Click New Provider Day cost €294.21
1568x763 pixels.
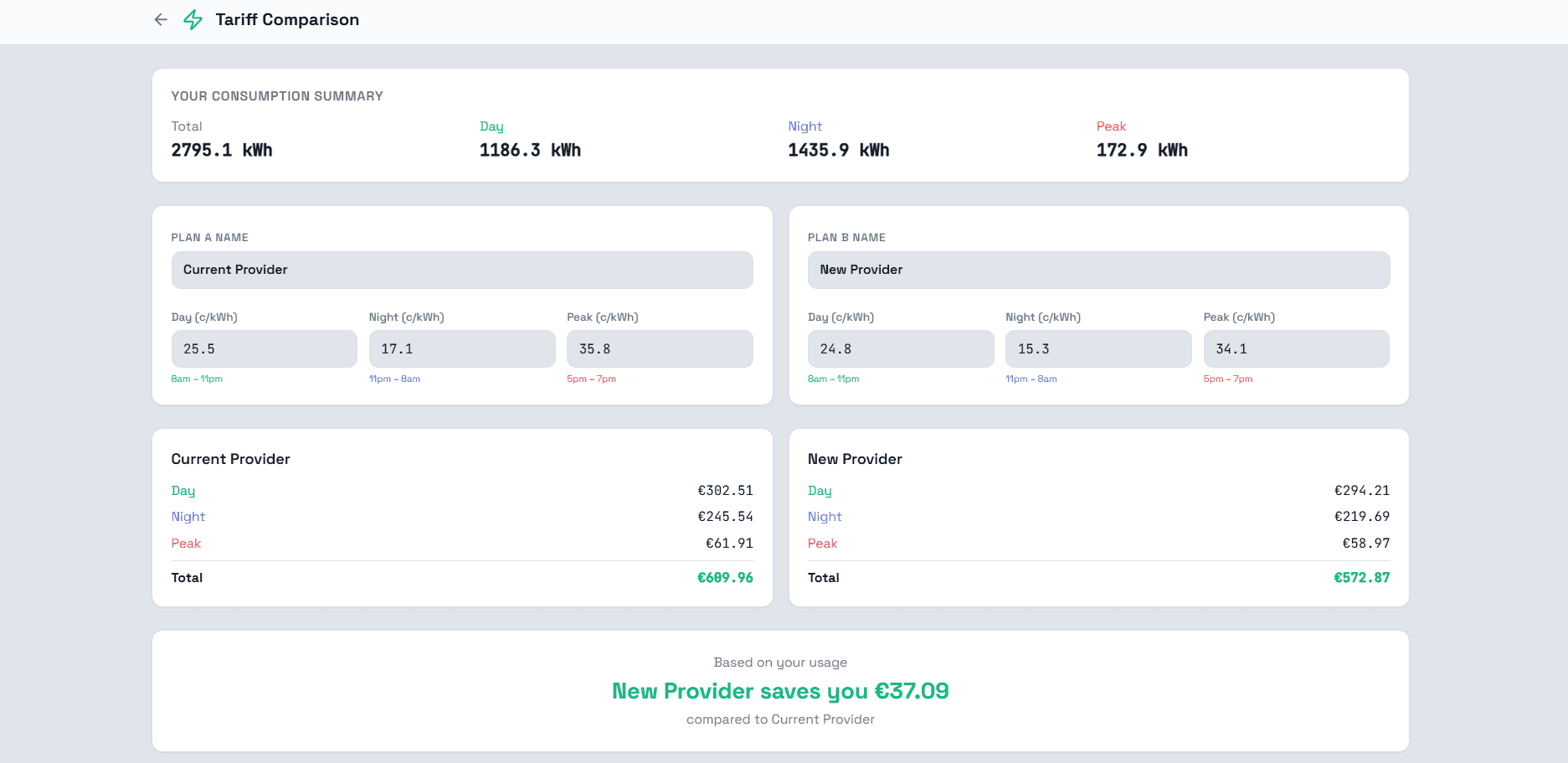[x=1361, y=491]
